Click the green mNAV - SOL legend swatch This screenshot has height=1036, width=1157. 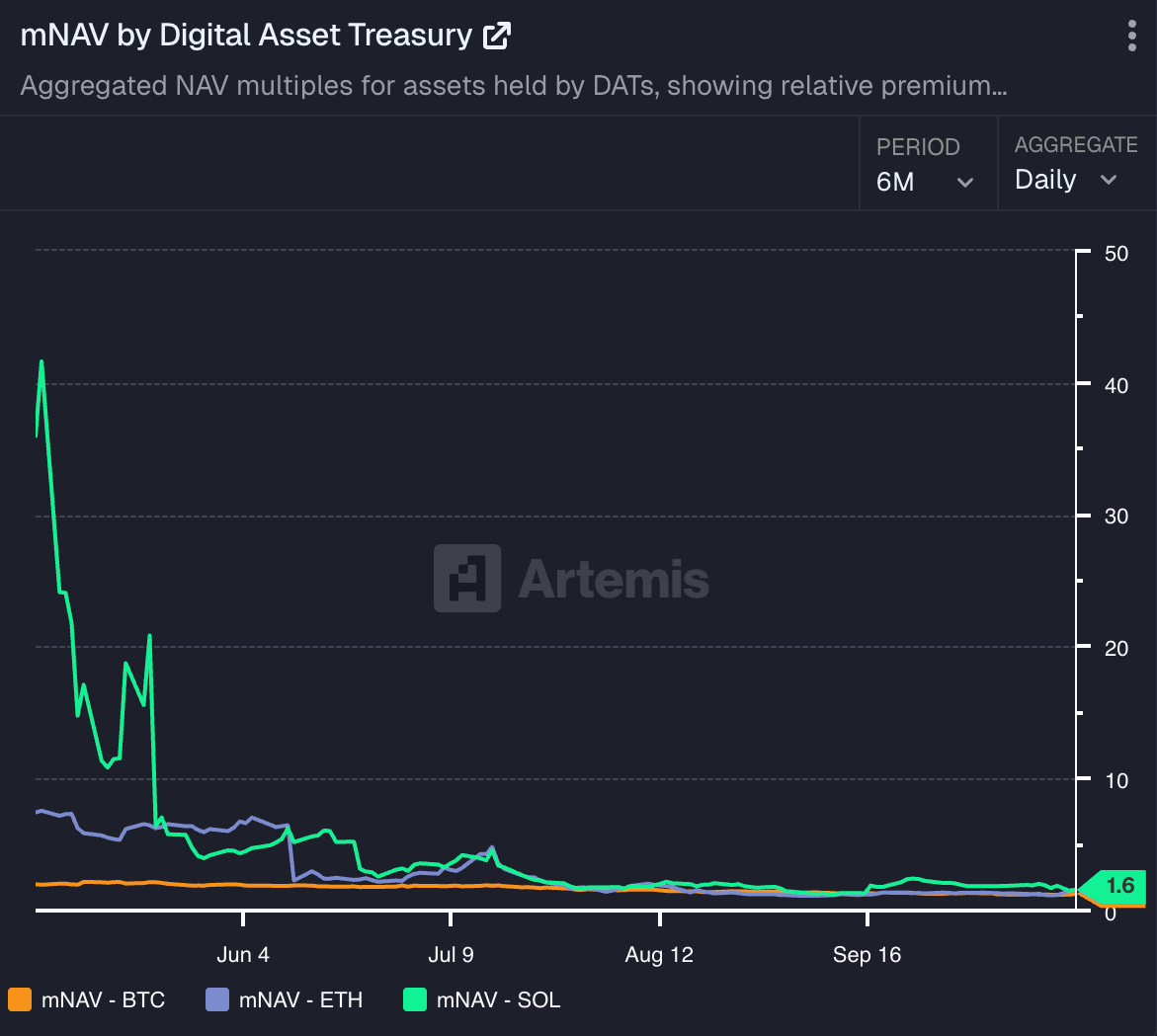412,999
